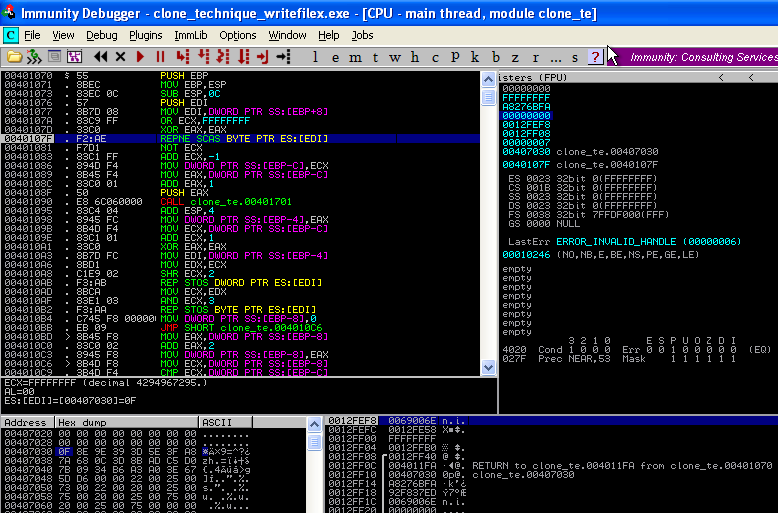Select the CALL clone_te.00401701 instruction line

click(242, 202)
